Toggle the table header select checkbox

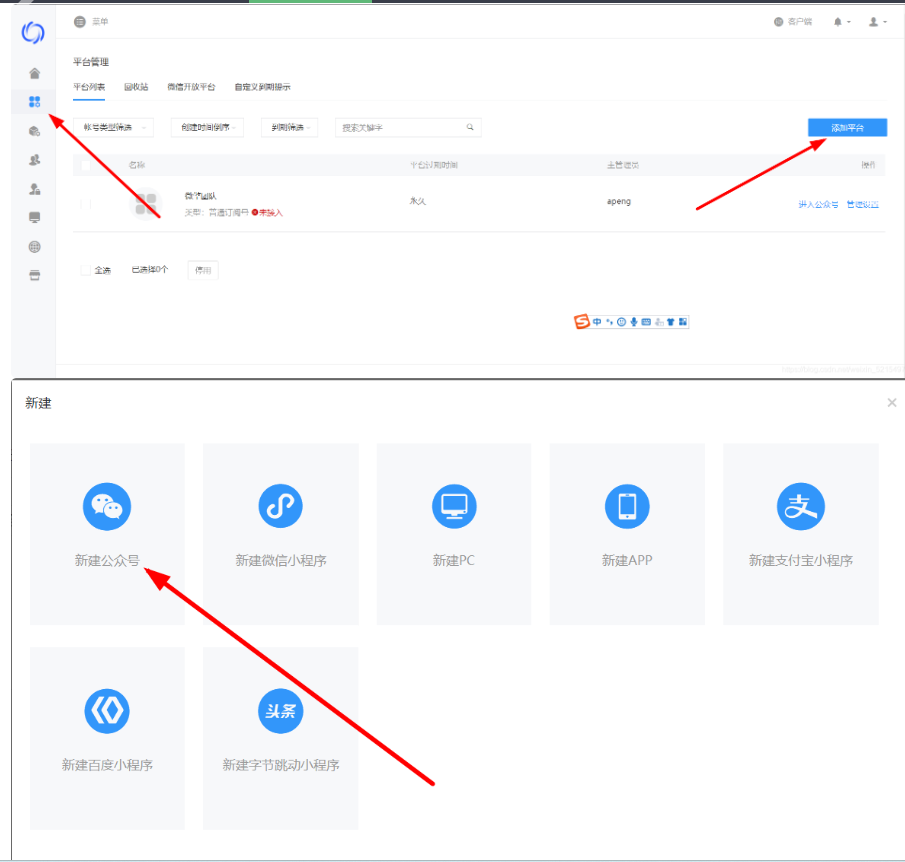pyautogui.click(x=85, y=164)
